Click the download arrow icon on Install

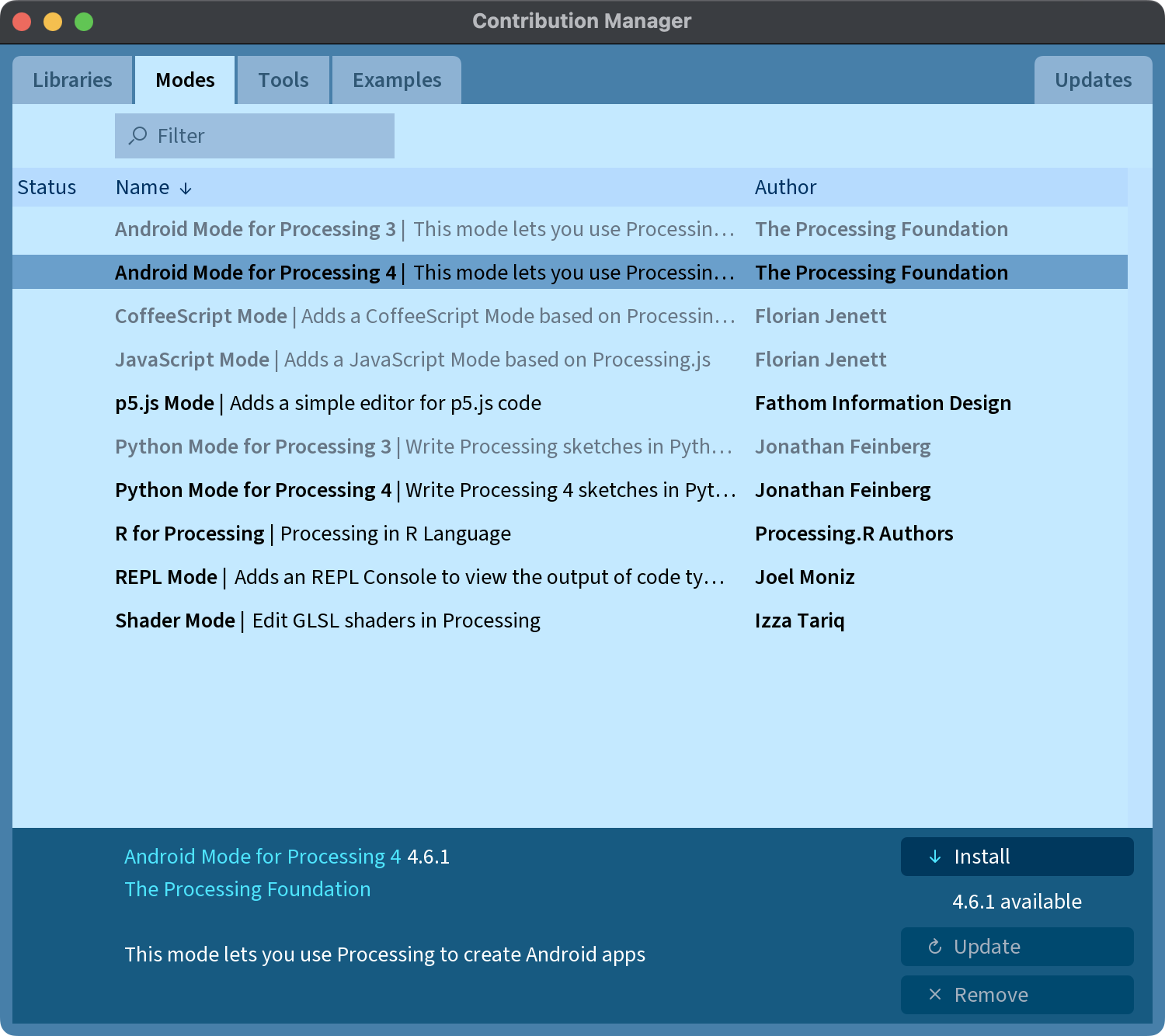[935, 857]
